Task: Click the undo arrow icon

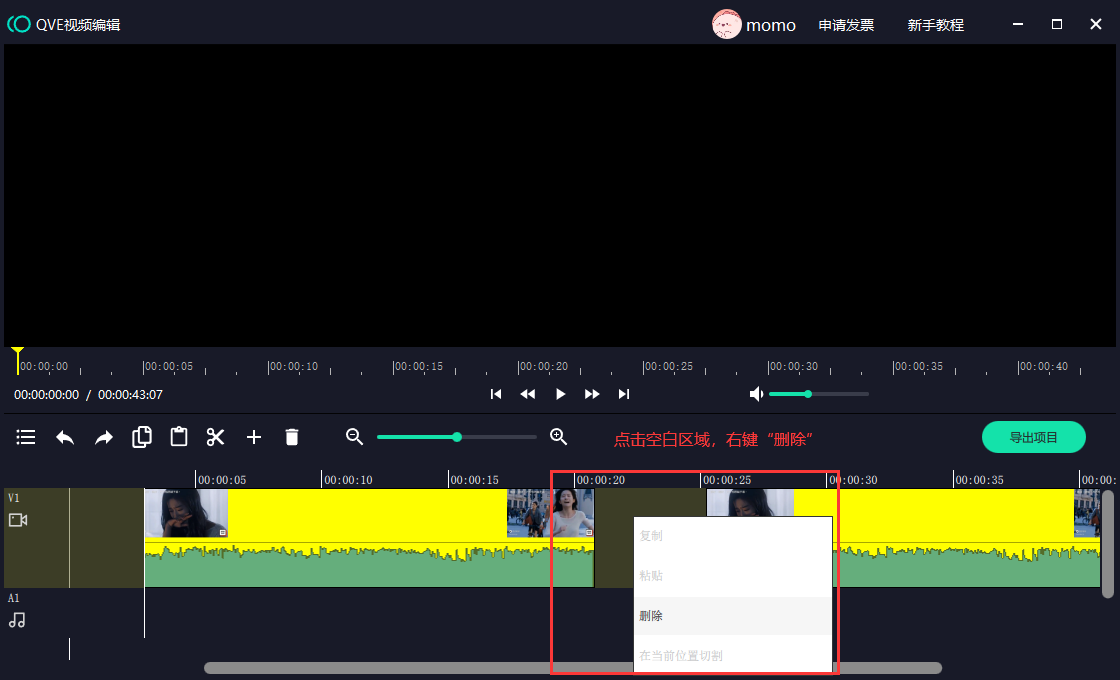Action: coord(65,437)
